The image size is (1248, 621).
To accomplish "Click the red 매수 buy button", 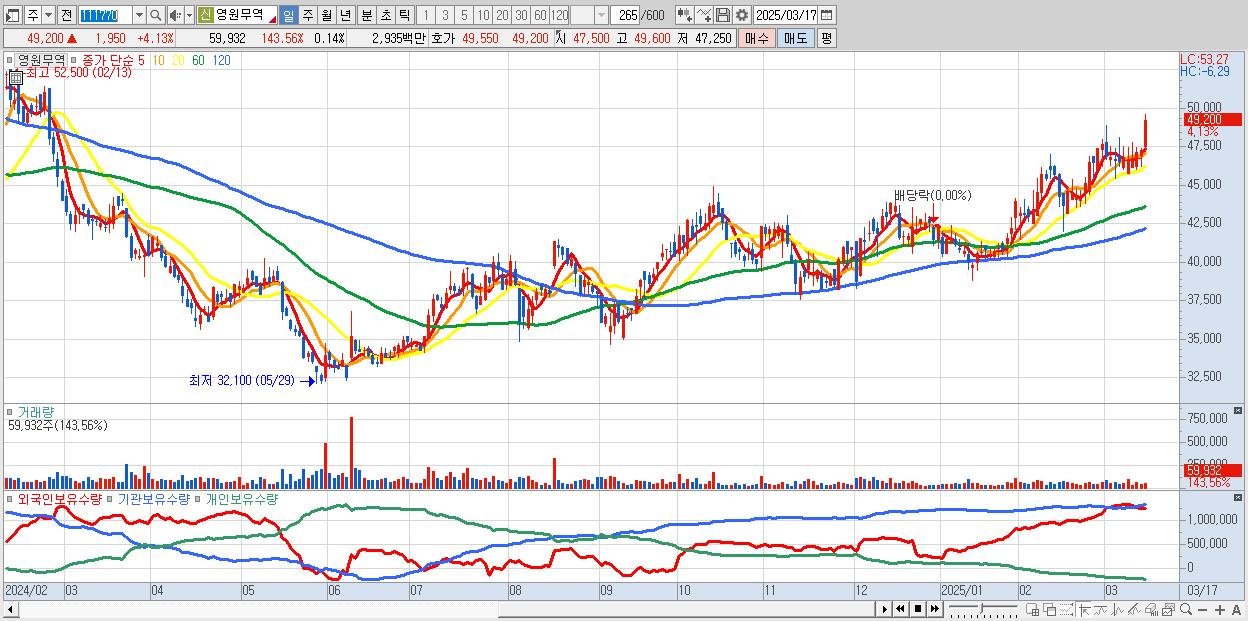I will 756,38.
